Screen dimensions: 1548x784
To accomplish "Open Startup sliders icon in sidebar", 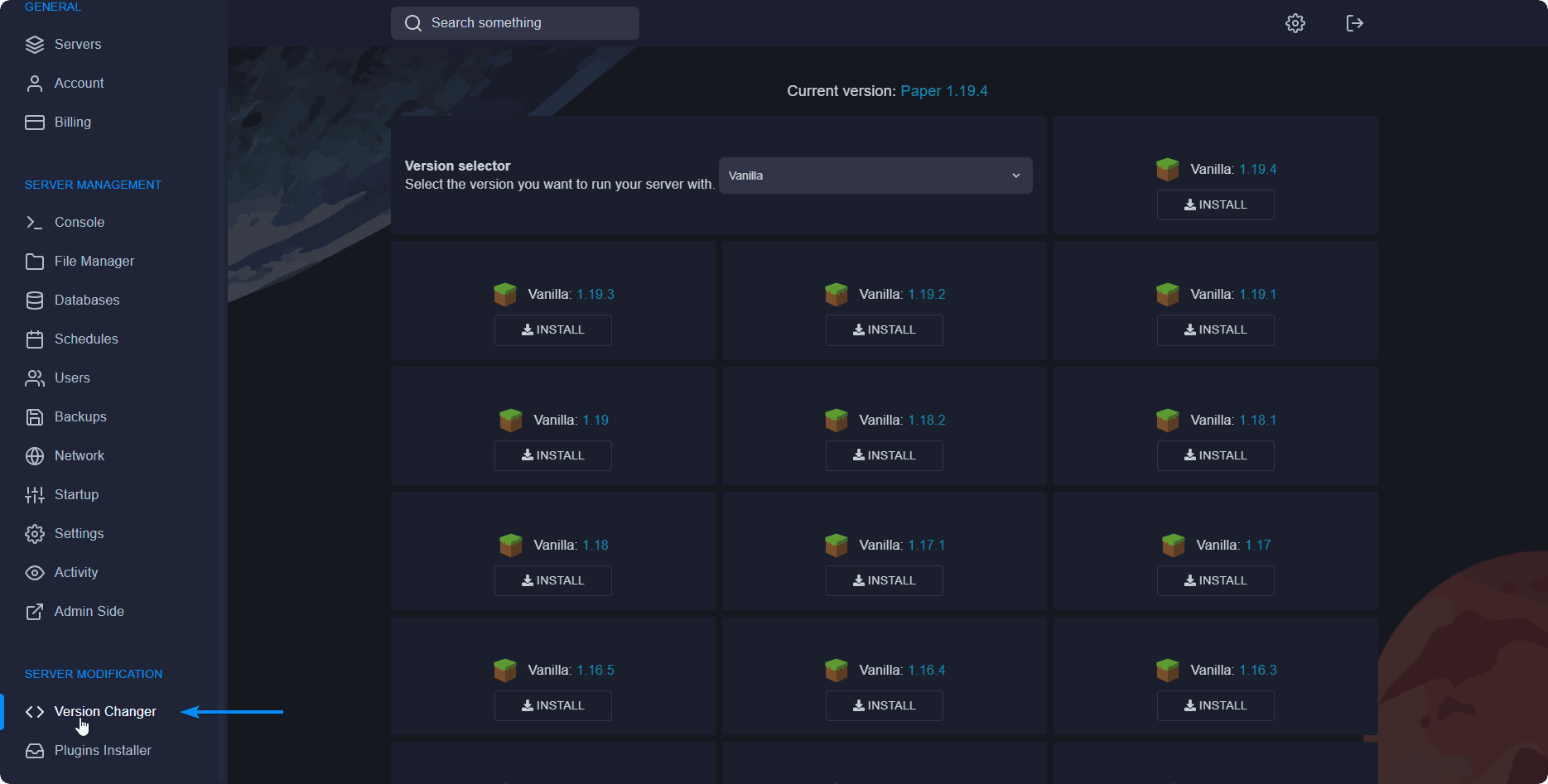I will 35,495.
